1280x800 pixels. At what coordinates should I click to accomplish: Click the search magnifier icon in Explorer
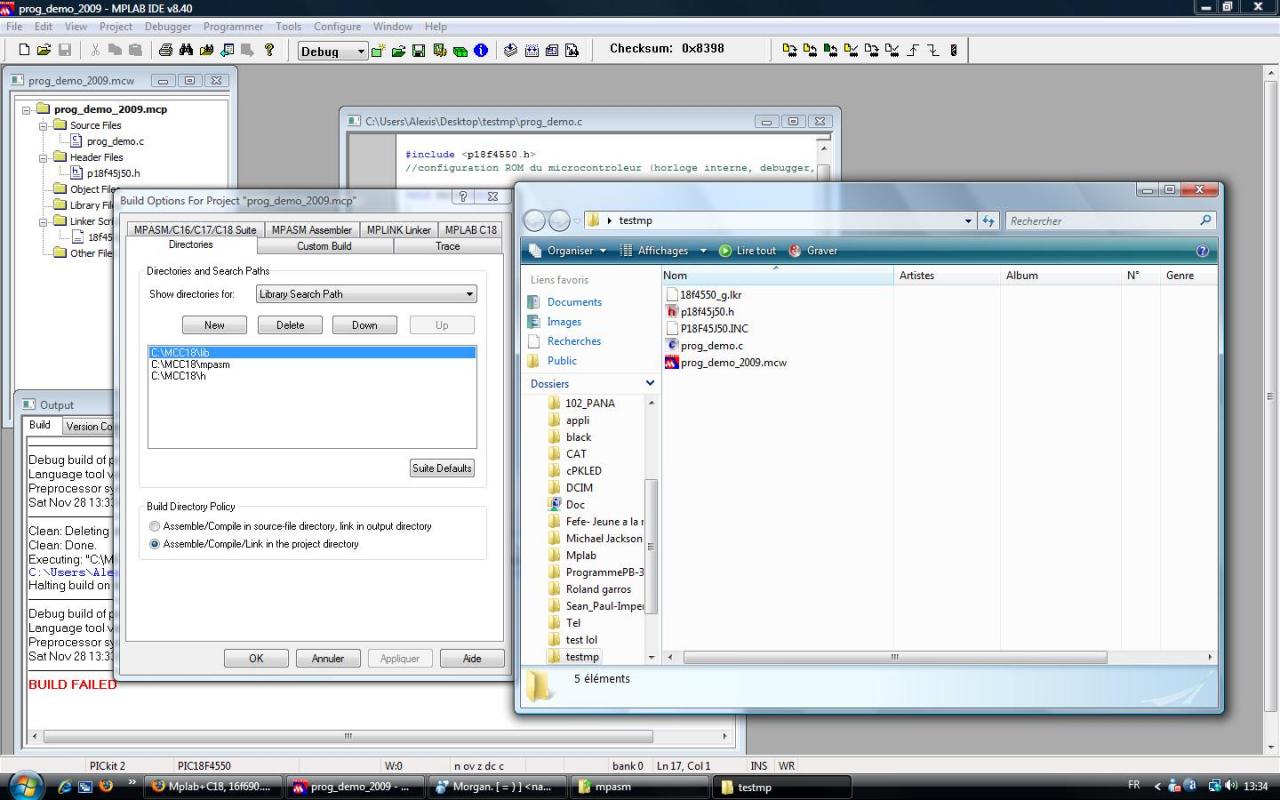click(1206, 221)
